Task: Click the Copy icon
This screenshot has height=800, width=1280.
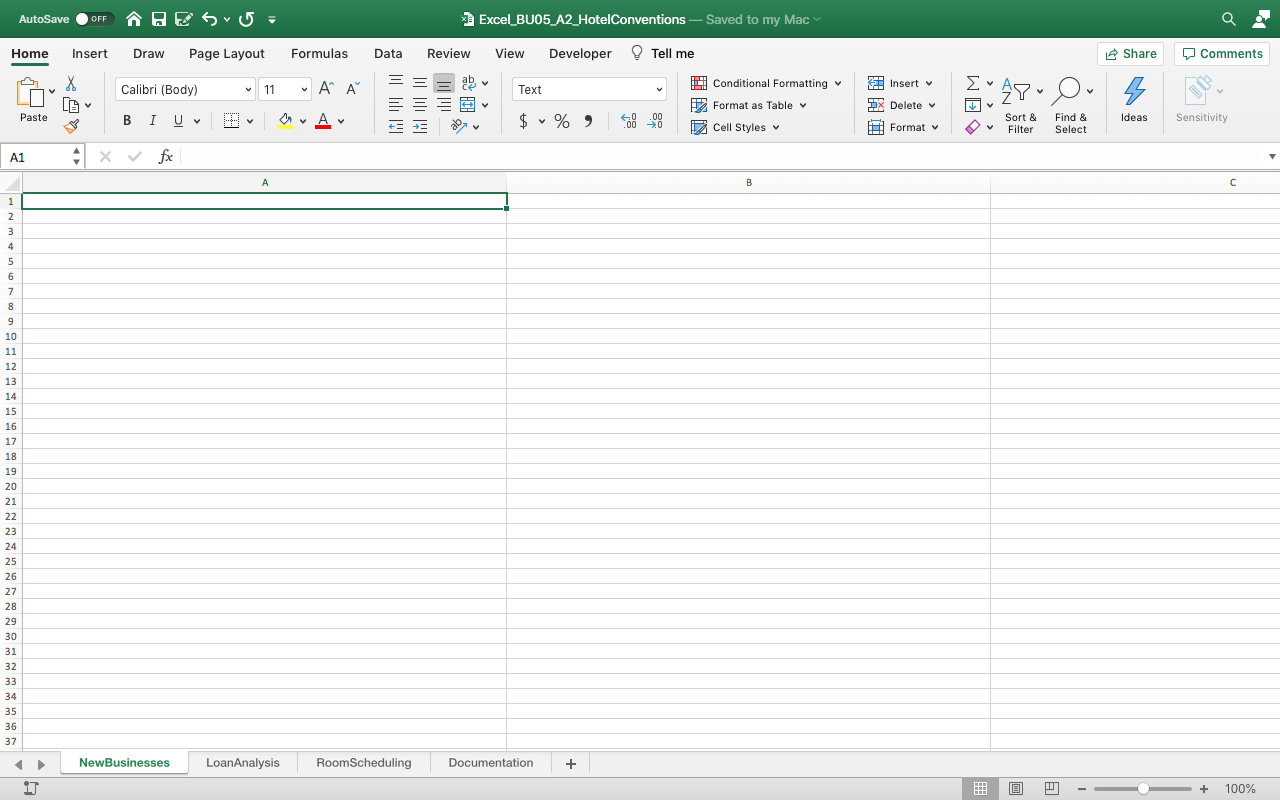Action: pyautogui.click(x=71, y=105)
